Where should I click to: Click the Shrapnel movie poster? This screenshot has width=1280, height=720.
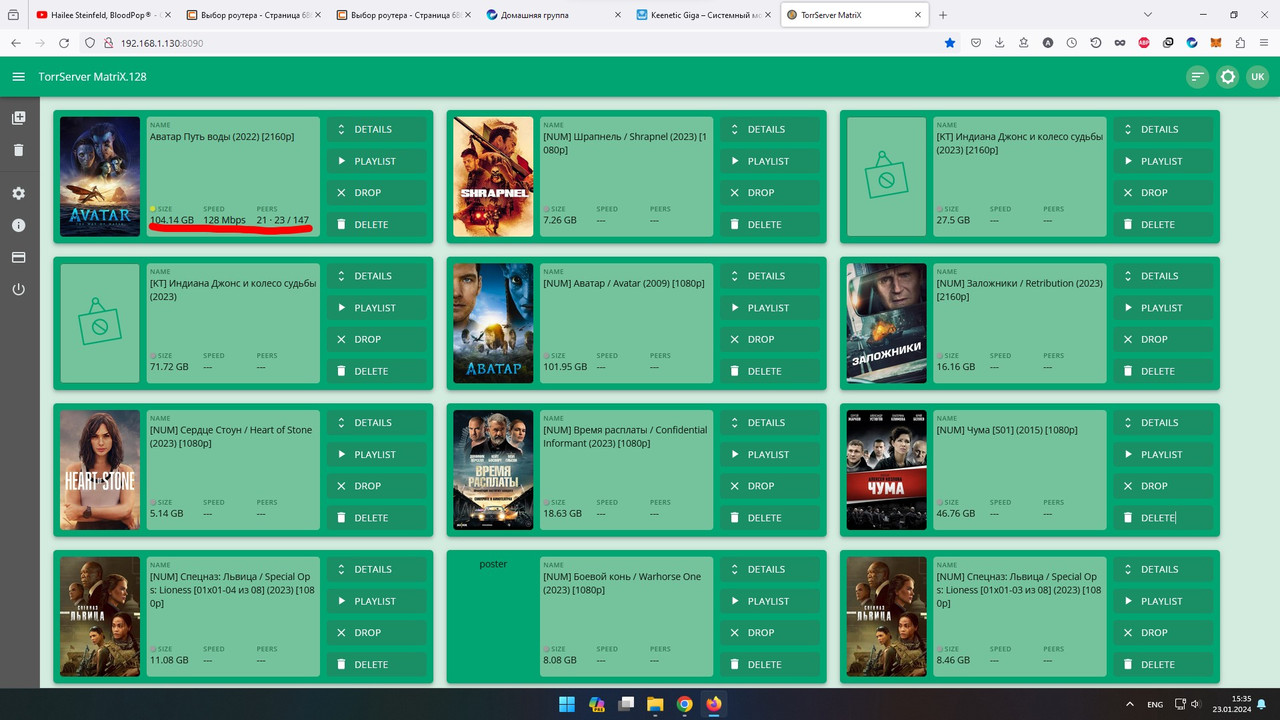(493, 177)
